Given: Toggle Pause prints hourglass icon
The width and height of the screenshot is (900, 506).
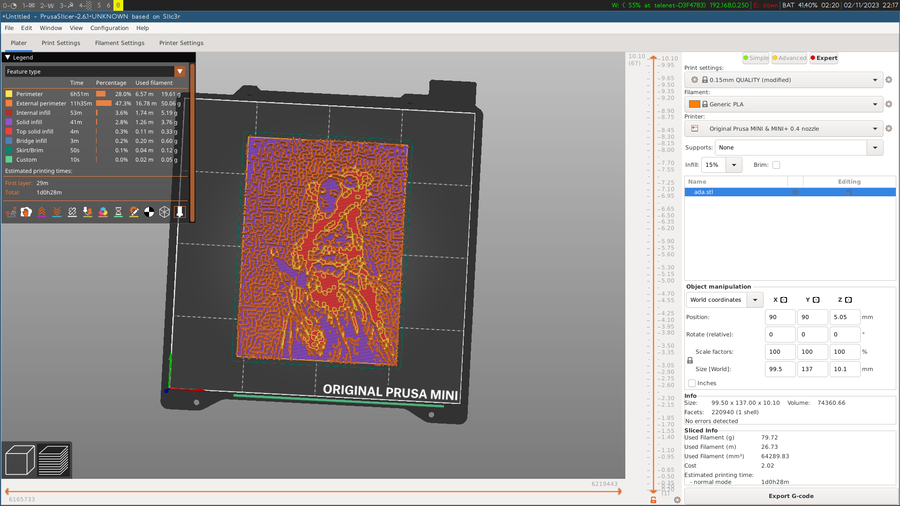Looking at the screenshot, I should [x=118, y=212].
